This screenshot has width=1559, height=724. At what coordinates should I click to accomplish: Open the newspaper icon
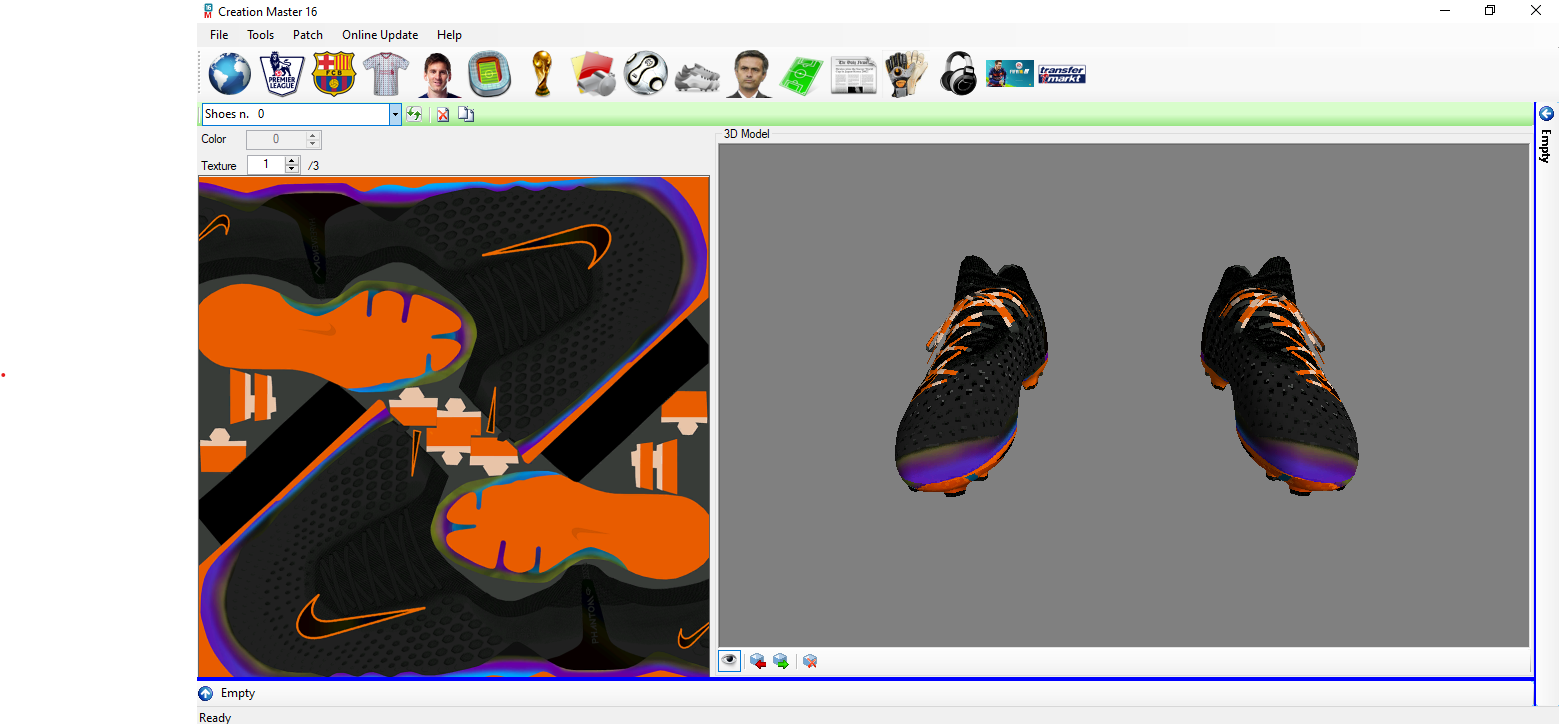[854, 75]
